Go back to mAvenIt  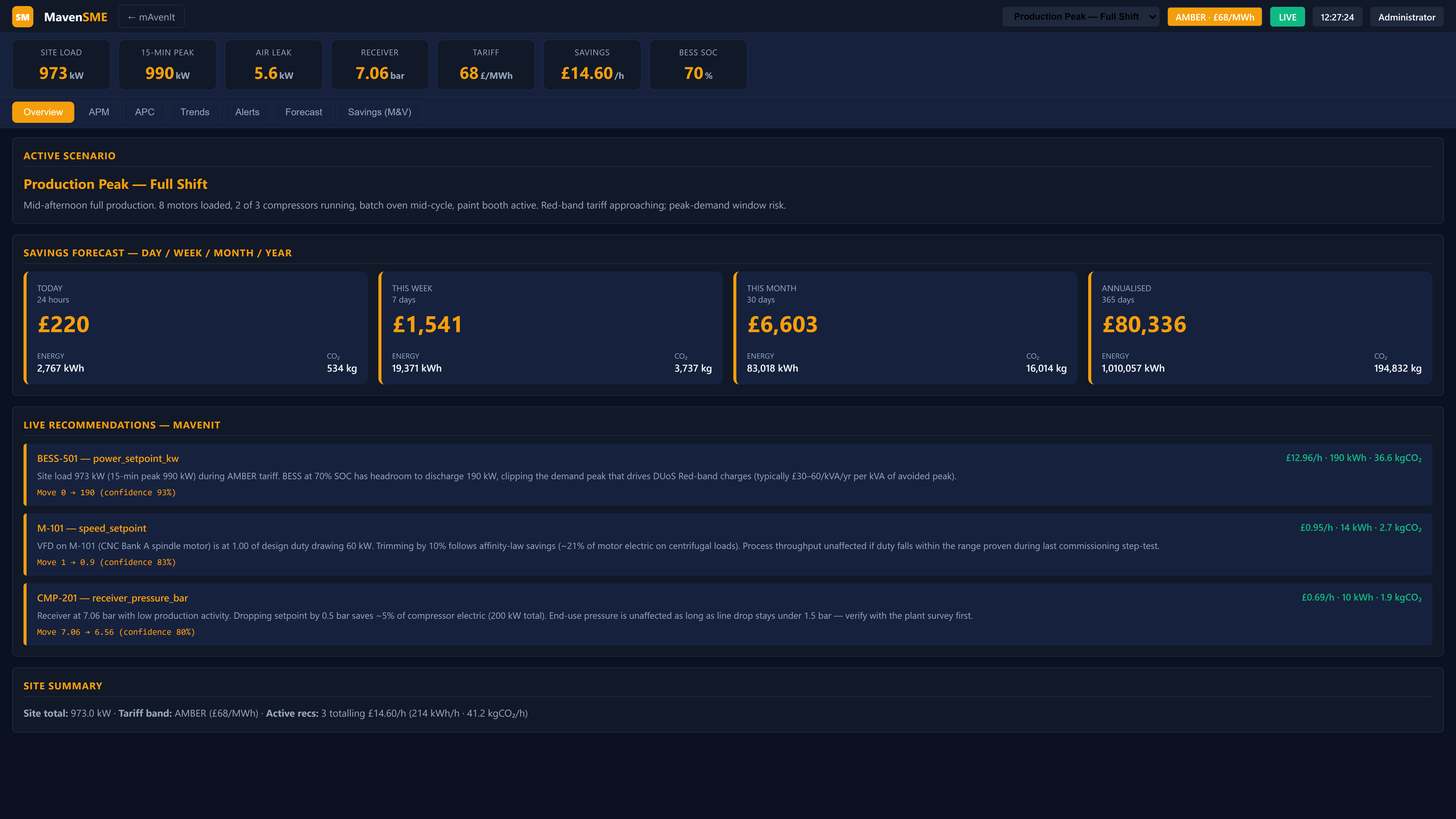pos(151,17)
